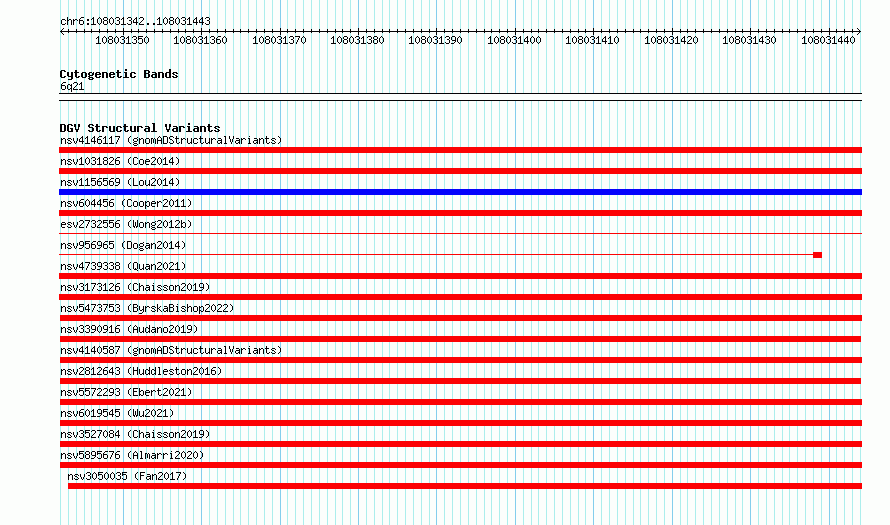Click ruler position 108031370

tap(279, 40)
